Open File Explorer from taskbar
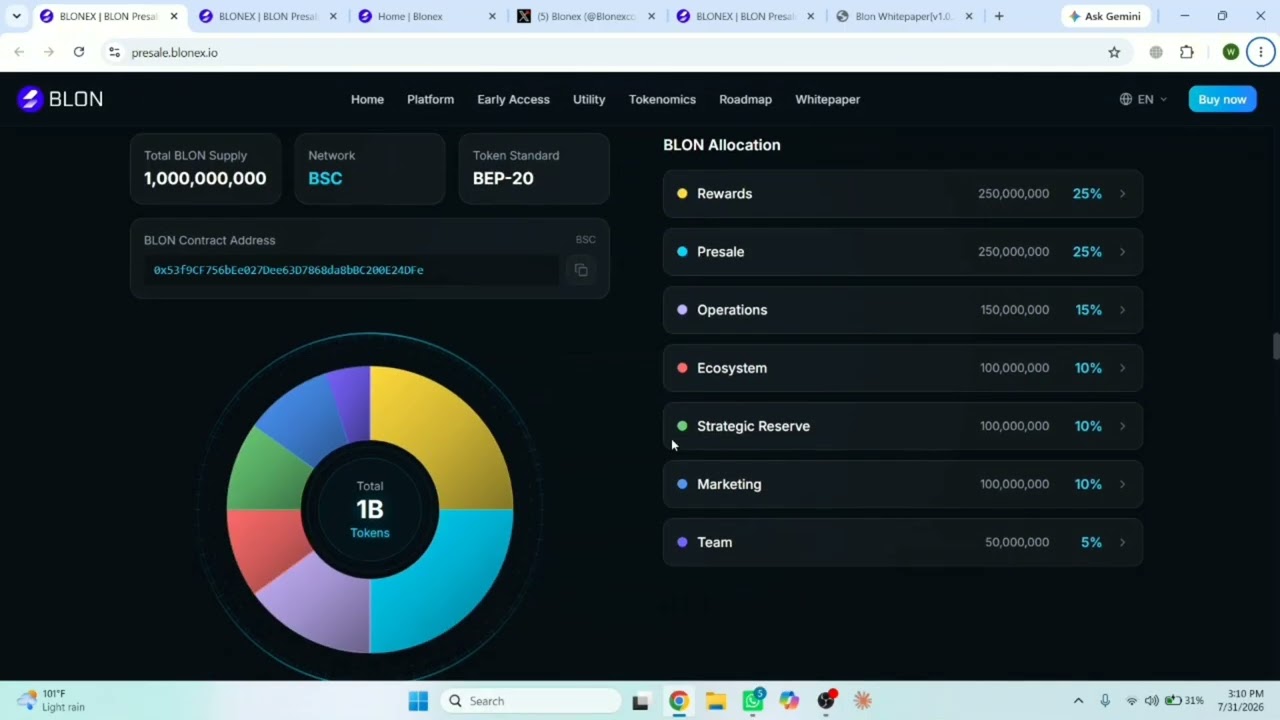 [x=715, y=701]
